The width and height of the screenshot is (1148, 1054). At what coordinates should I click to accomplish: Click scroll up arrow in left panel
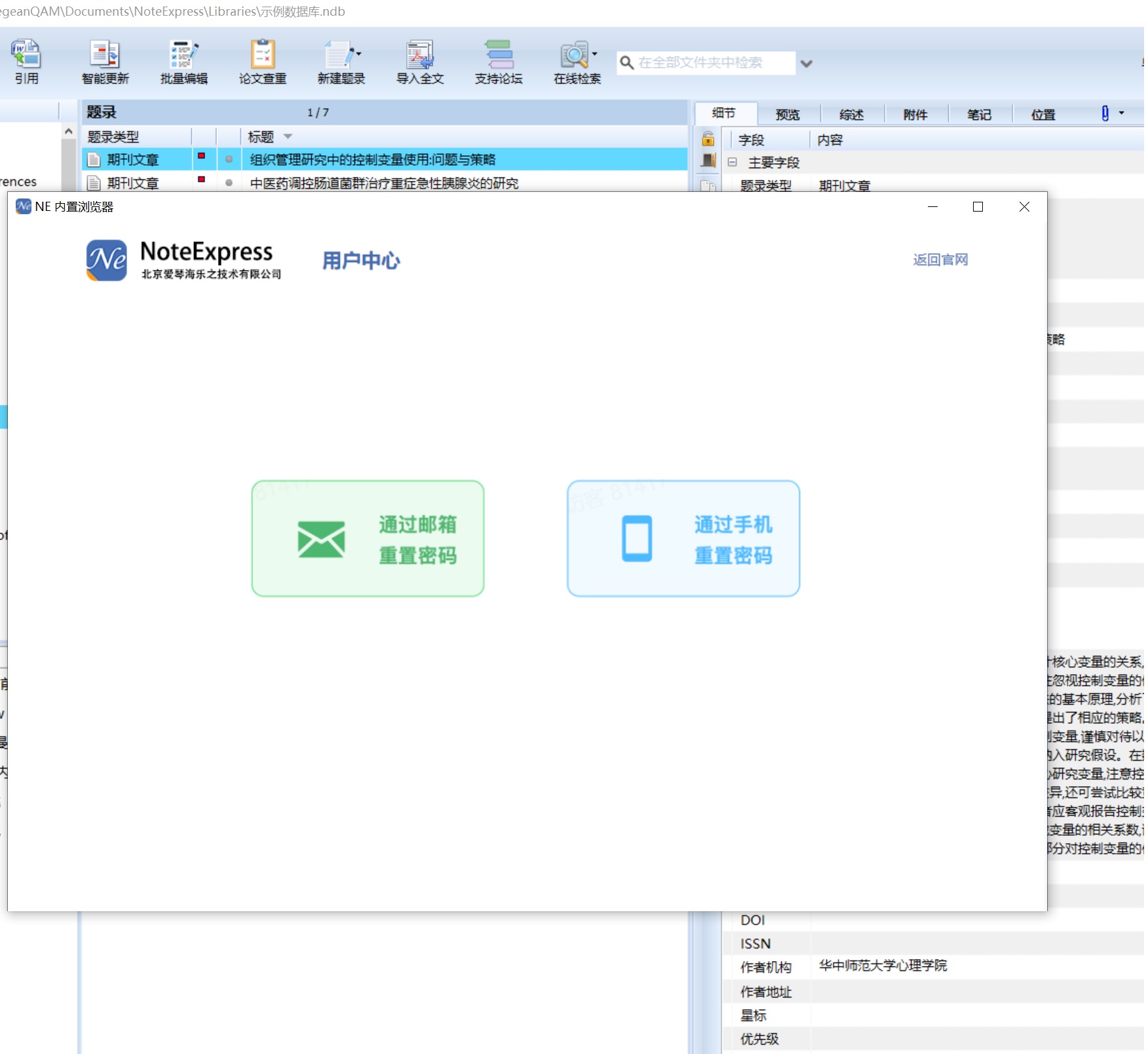pos(68,132)
